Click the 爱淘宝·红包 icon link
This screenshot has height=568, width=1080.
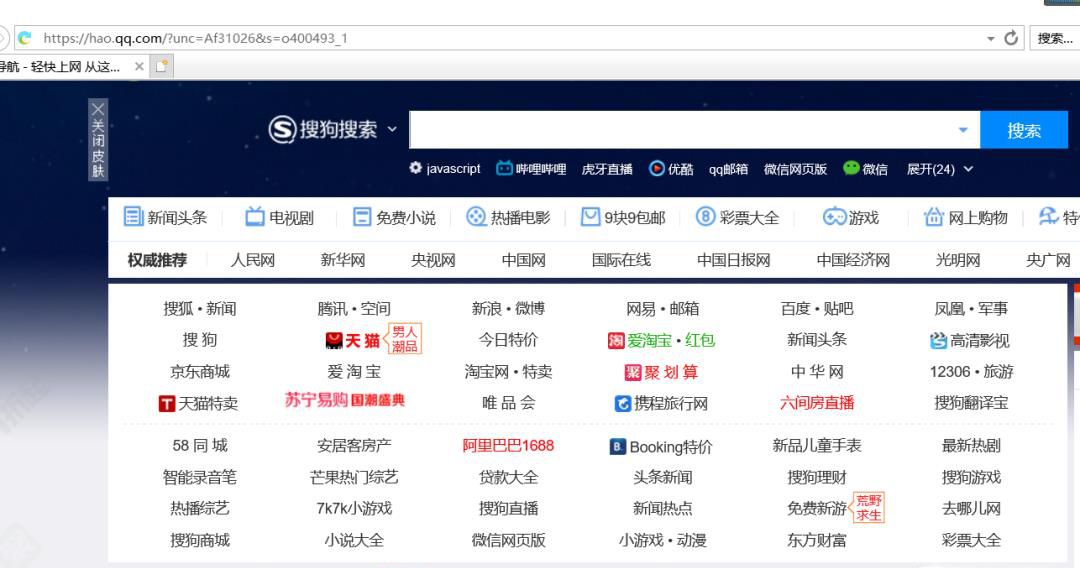point(661,340)
